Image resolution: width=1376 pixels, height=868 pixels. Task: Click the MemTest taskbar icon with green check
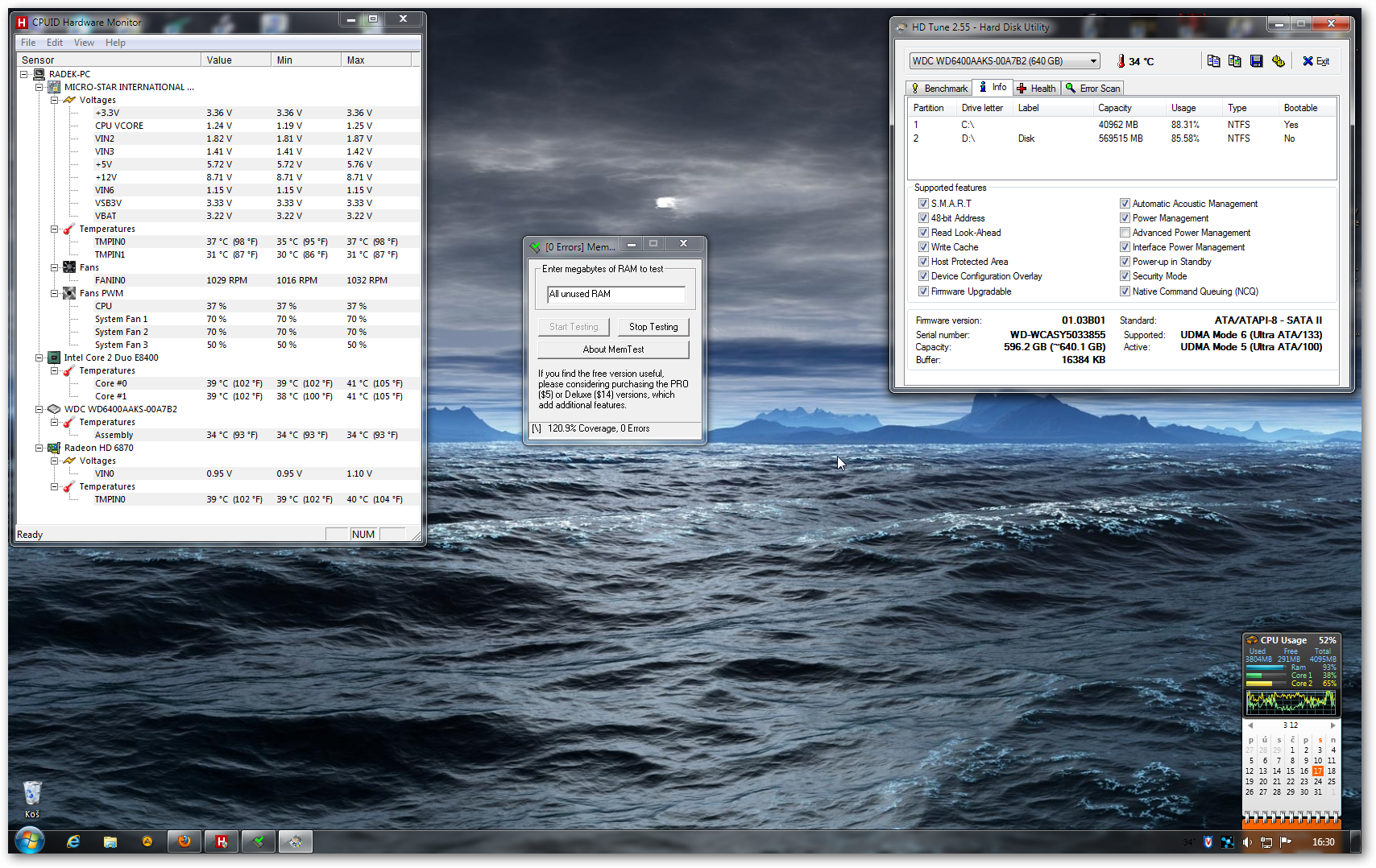pos(259,841)
